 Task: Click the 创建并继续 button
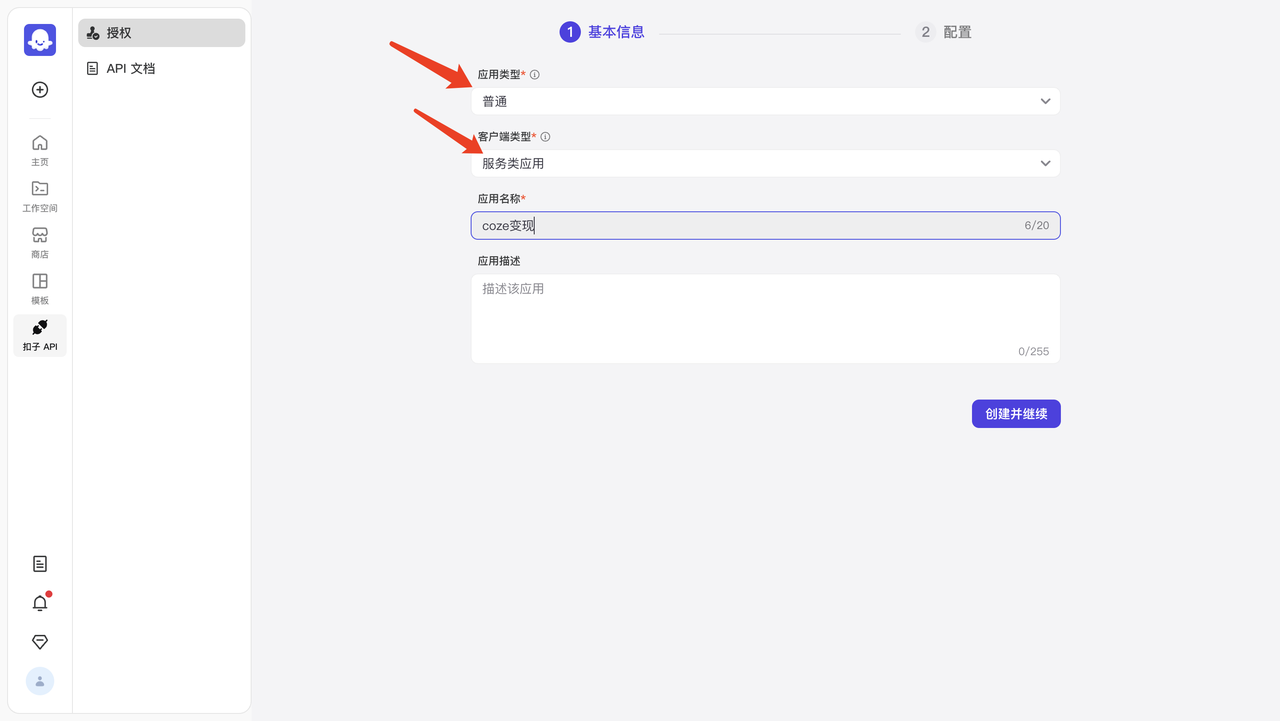[x=1016, y=414]
